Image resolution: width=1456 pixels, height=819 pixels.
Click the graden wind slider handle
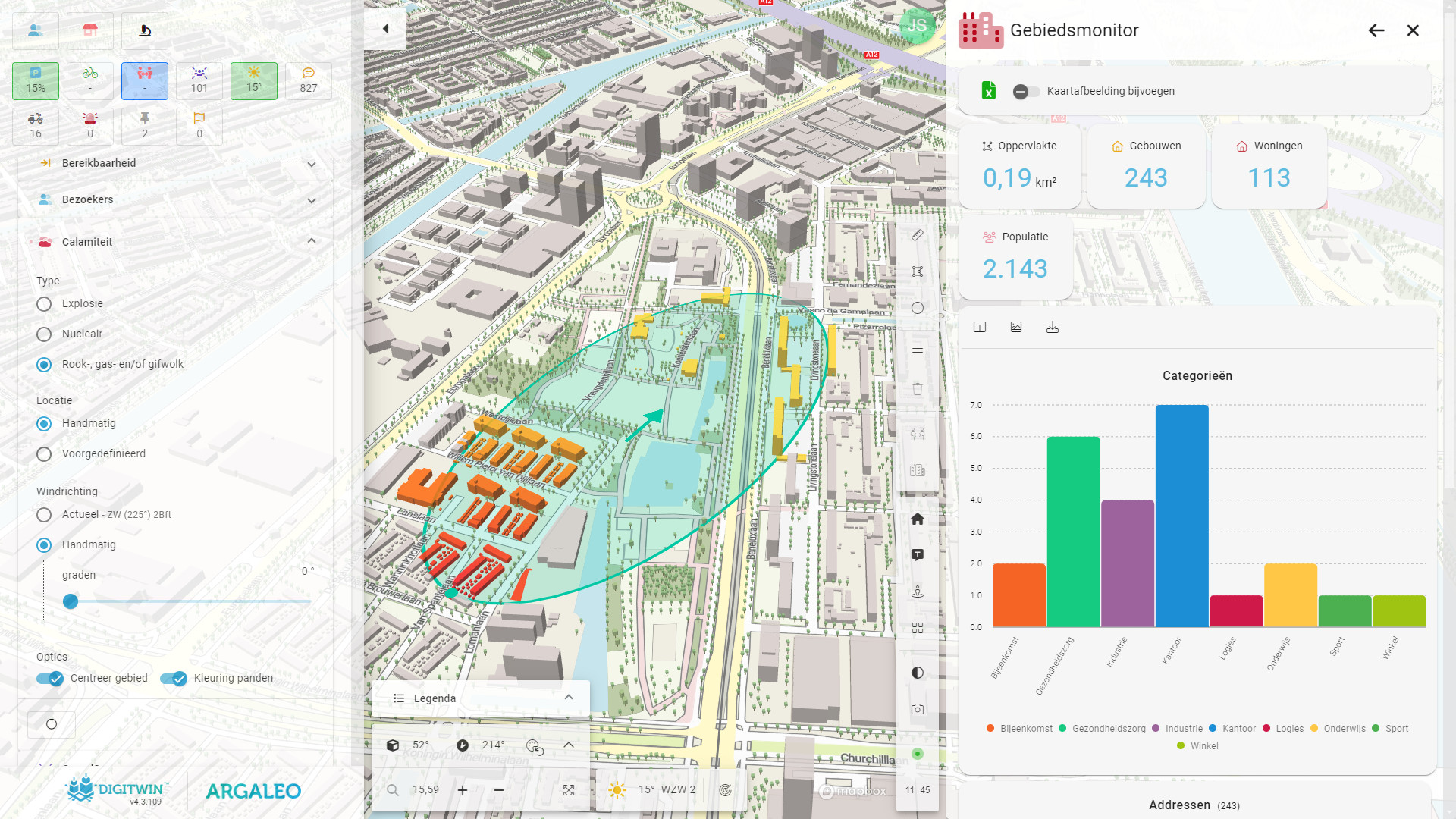(71, 601)
